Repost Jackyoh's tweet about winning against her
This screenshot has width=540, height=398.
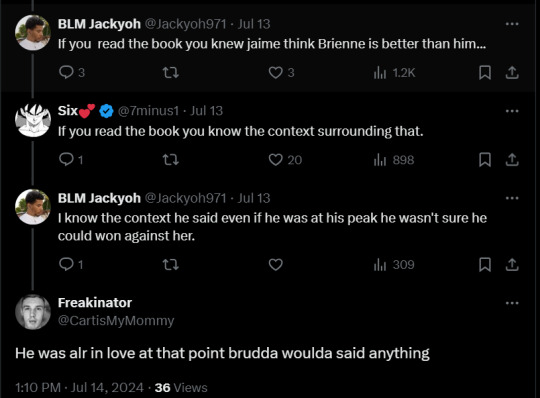[x=170, y=265]
